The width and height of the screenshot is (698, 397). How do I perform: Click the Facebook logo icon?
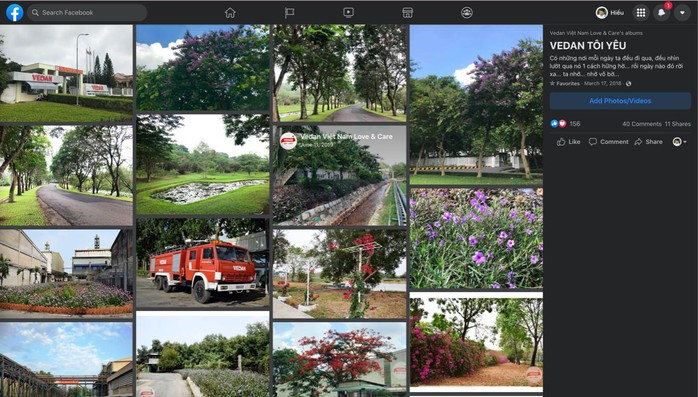[14, 12]
